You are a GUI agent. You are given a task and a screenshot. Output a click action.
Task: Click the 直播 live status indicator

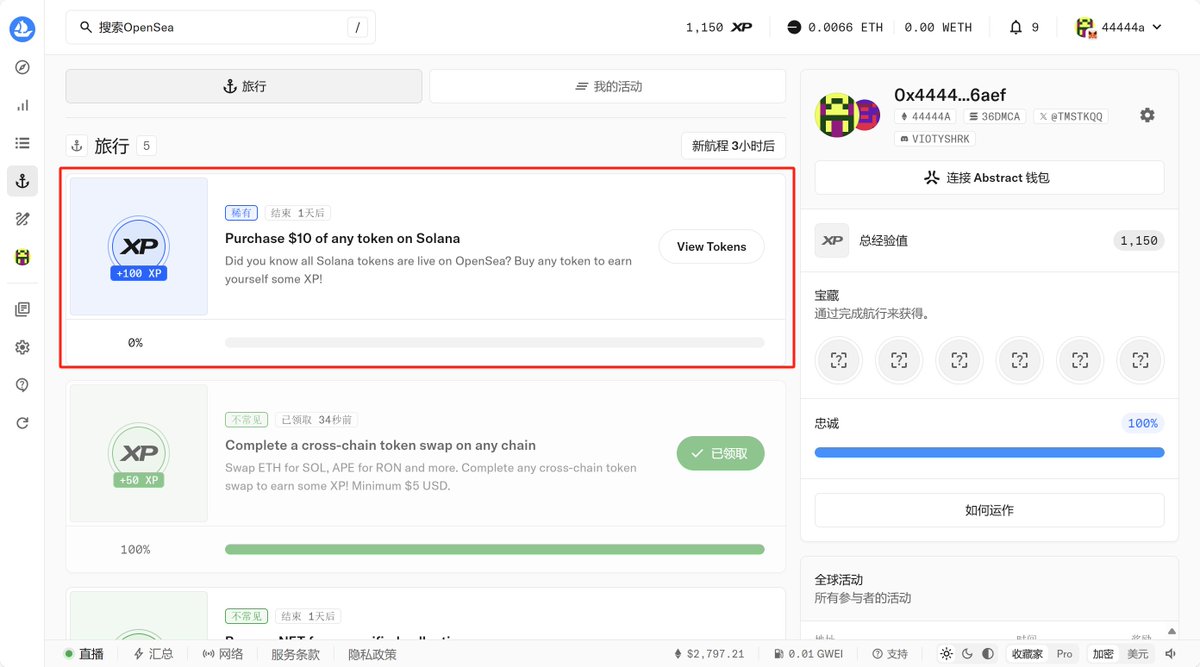(84, 654)
